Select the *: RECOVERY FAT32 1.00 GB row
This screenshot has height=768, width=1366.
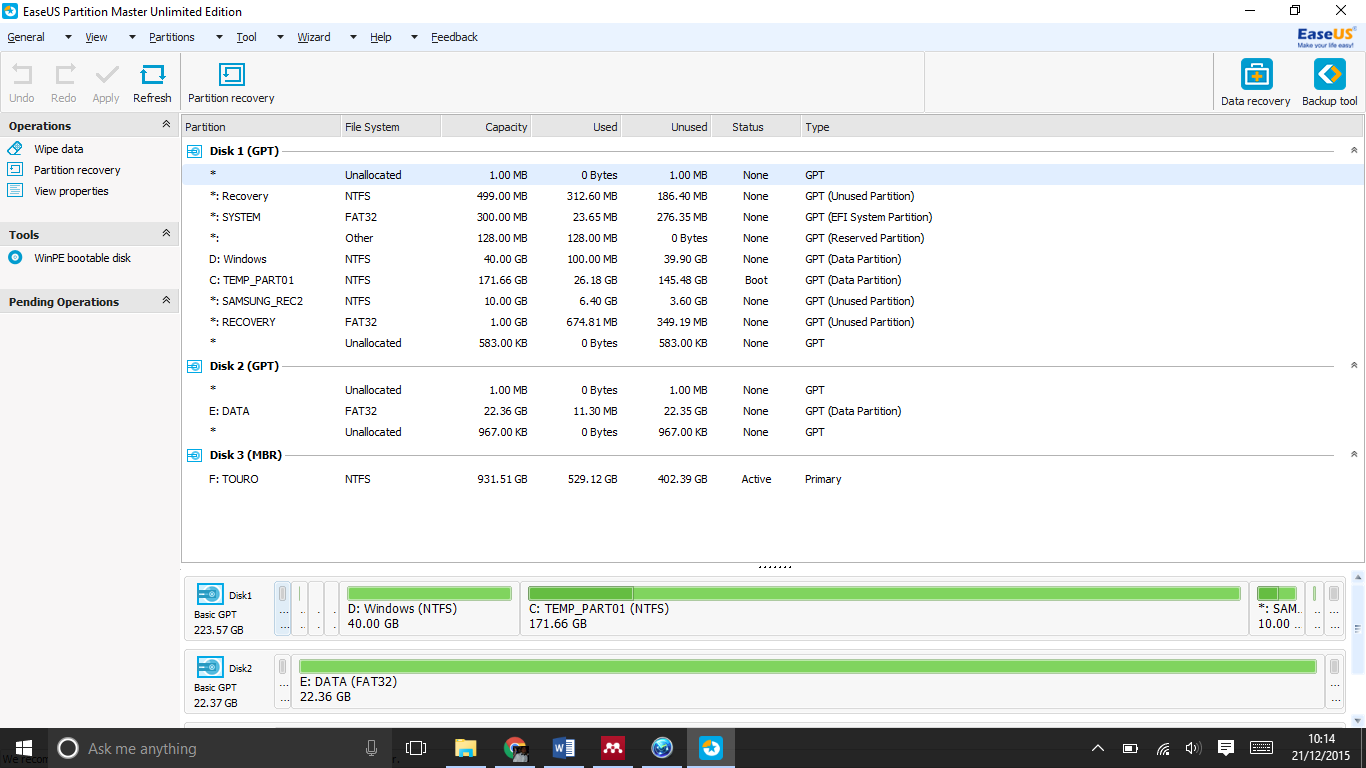tap(773, 322)
